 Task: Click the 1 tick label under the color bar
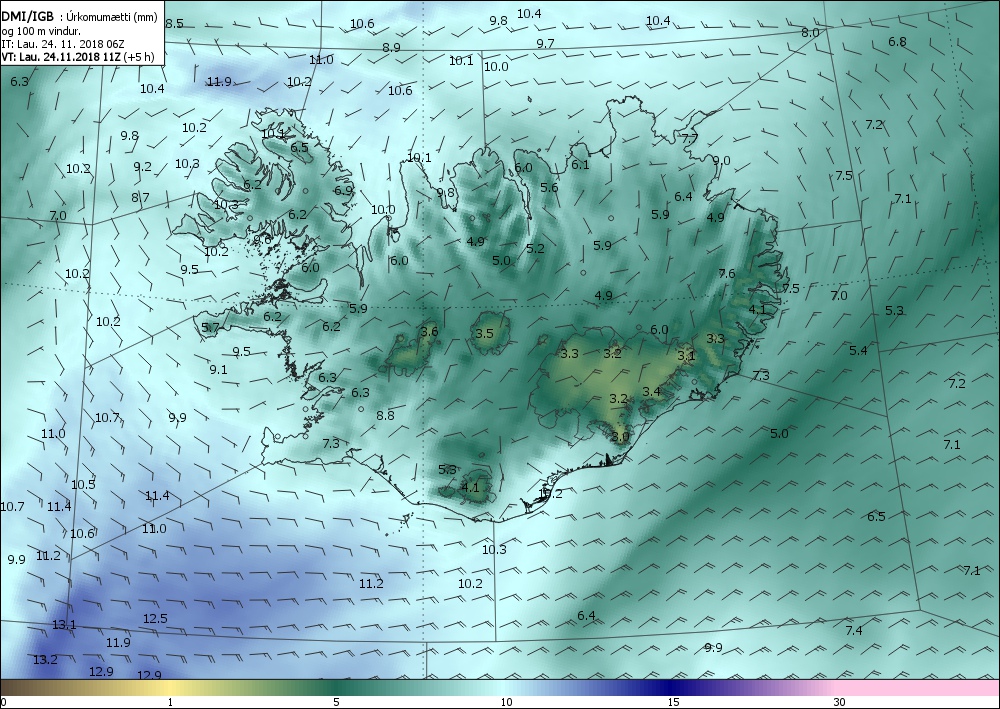pos(170,703)
